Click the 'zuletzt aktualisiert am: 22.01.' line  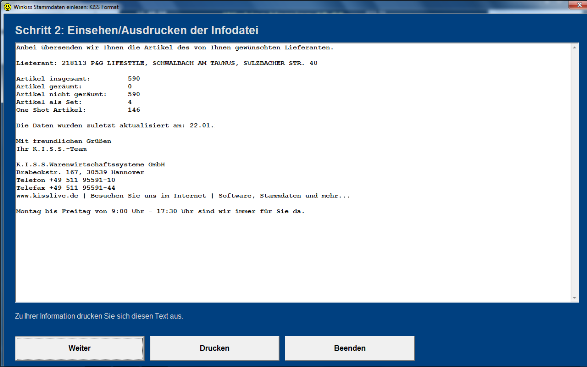(x=115, y=125)
